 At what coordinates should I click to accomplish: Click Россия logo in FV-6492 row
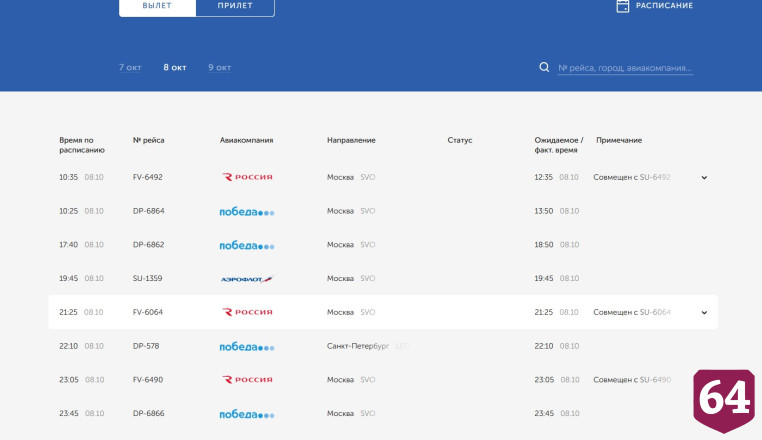(x=247, y=177)
